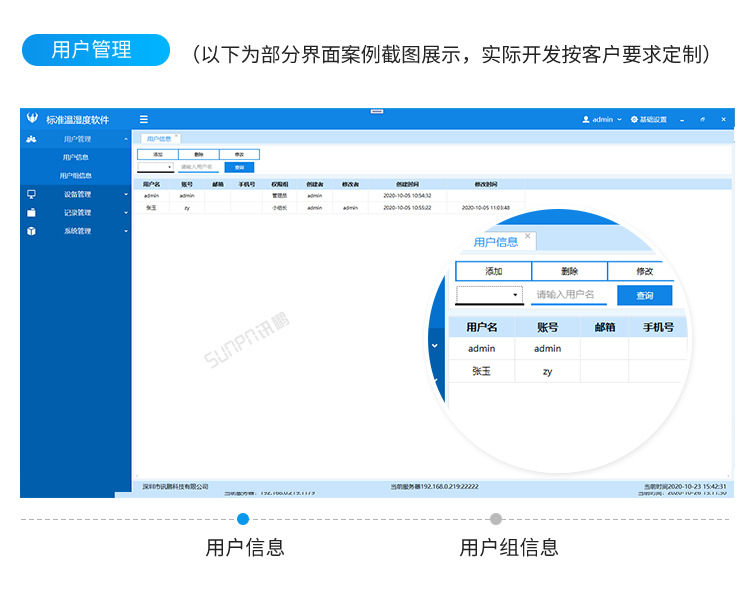
Task: Open the 记录管理 sidebar menu
Action: click(76, 212)
